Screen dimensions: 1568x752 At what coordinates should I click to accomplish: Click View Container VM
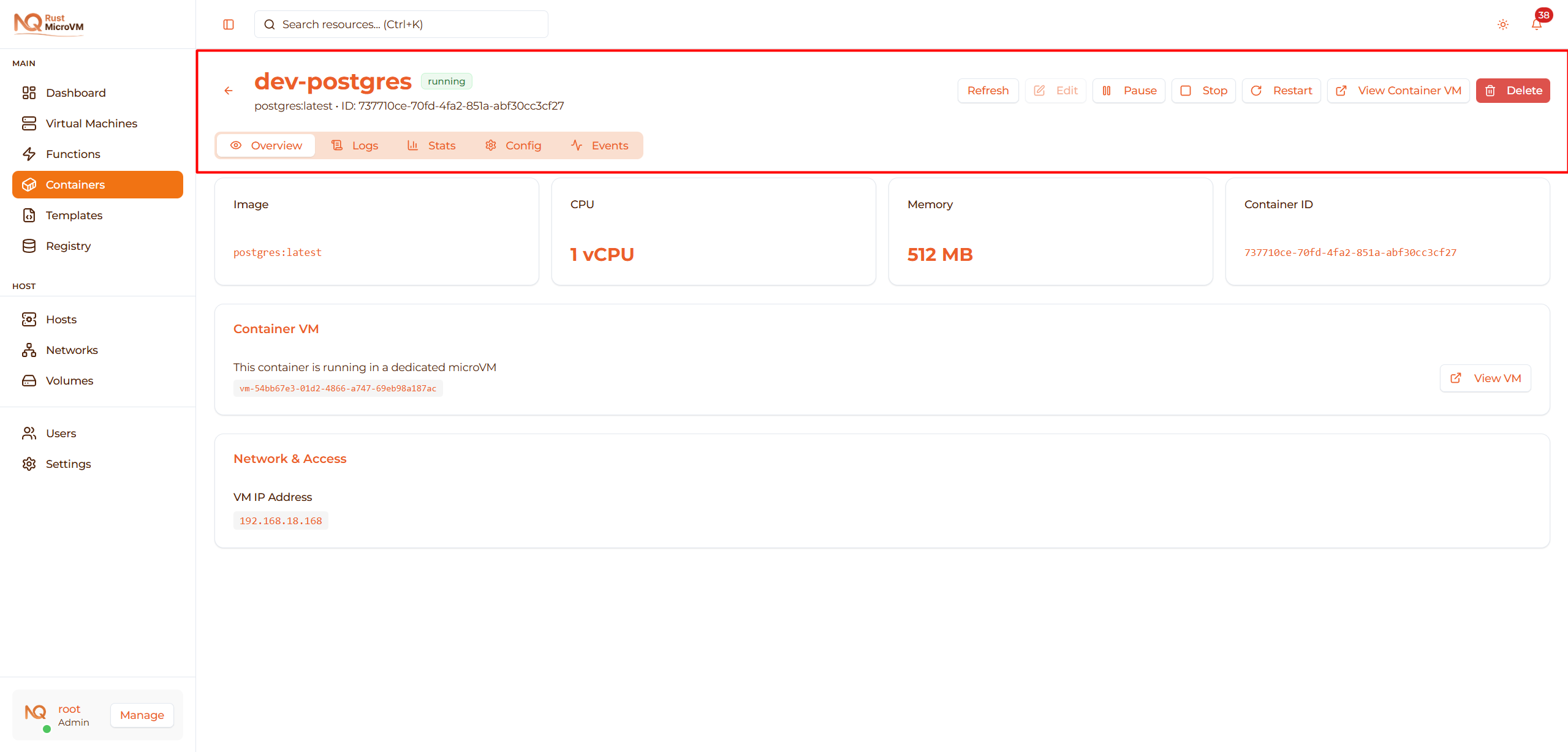click(1398, 90)
